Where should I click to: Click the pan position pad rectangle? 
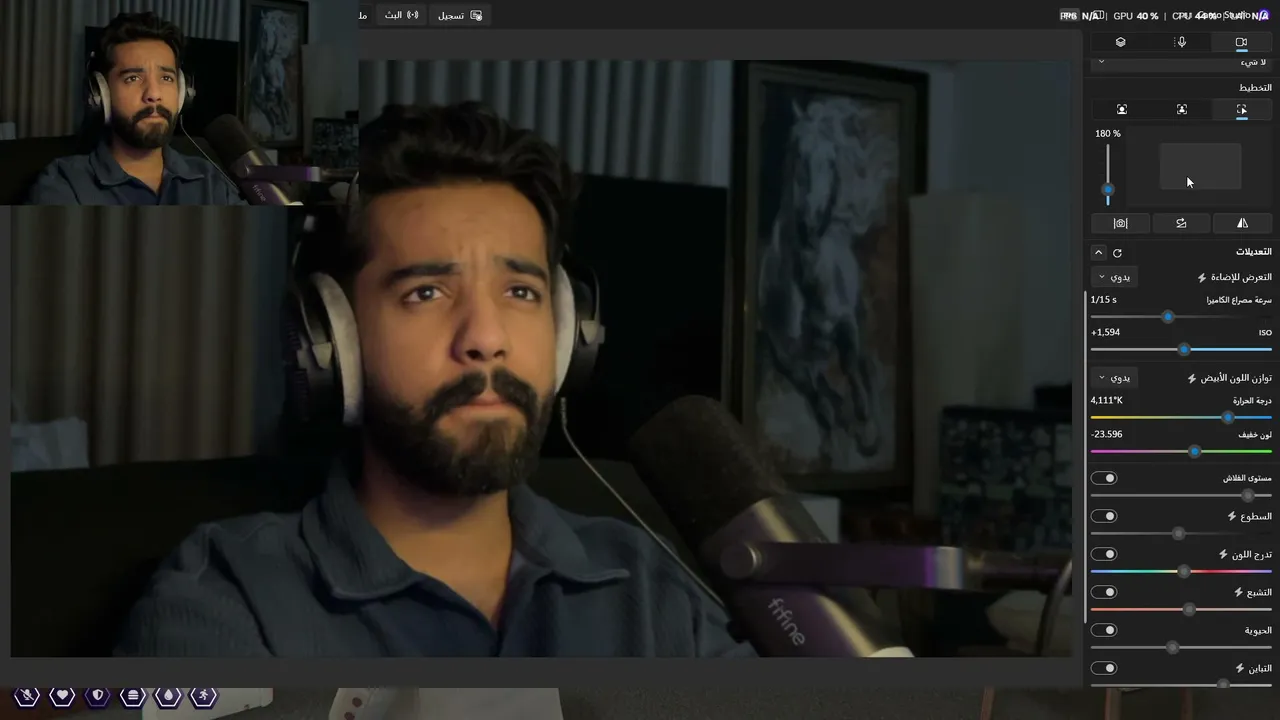click(1200, 166)
